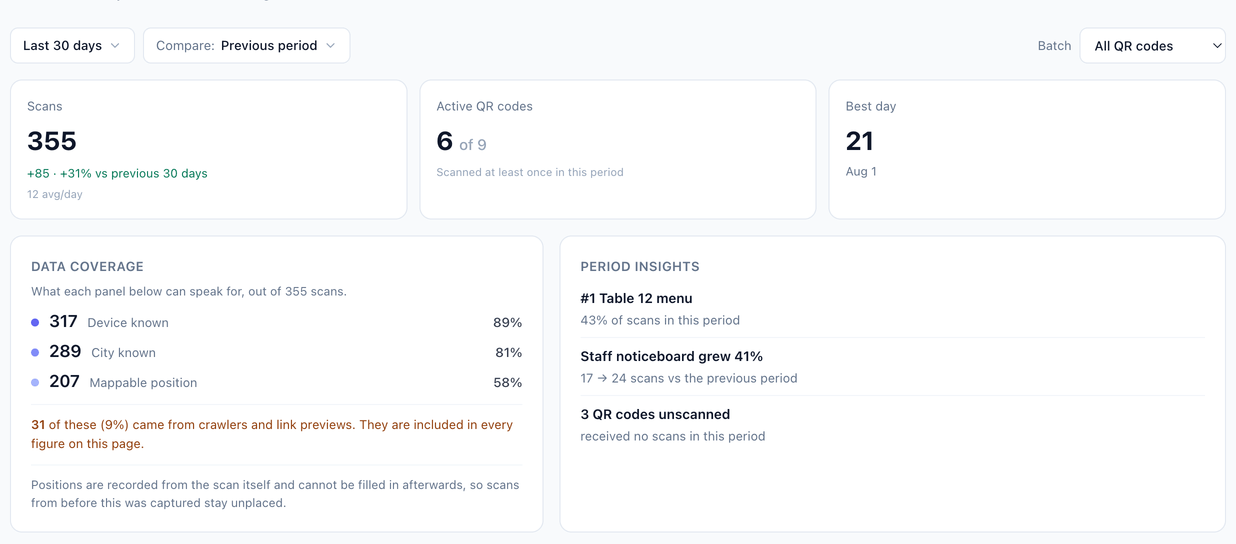Click the City known 289 row

click(277, 352)
